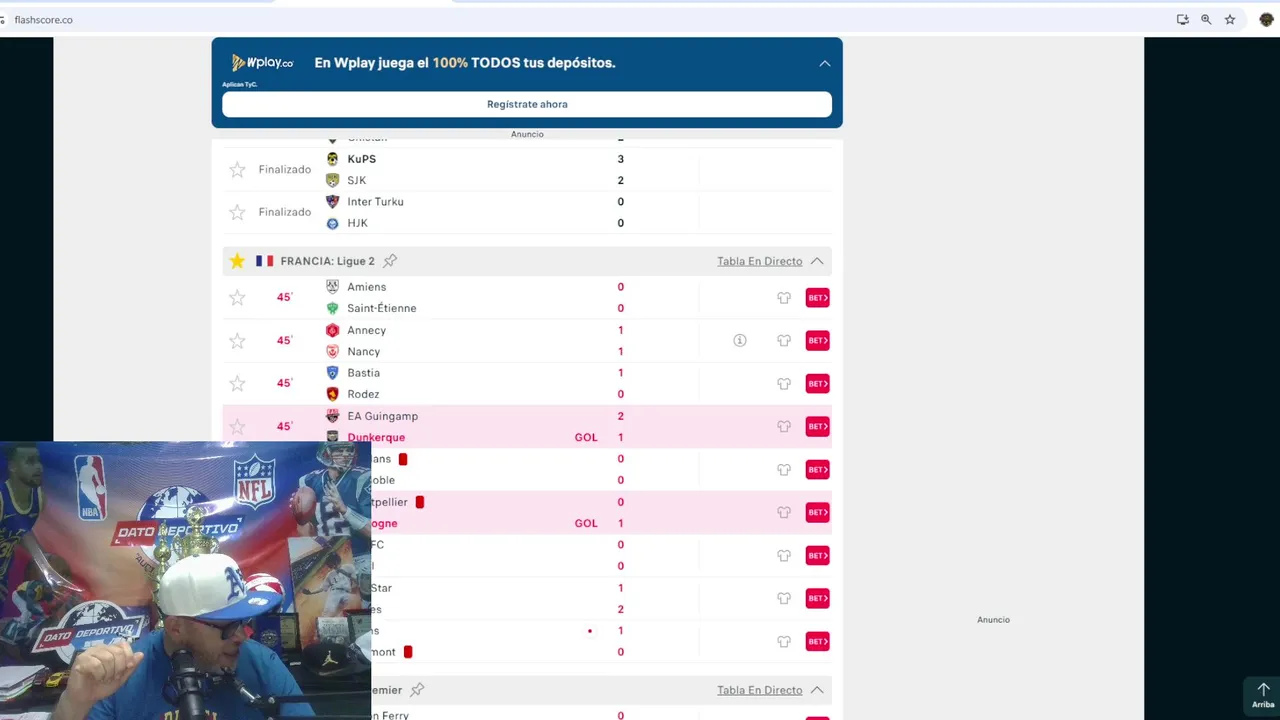1280x720 pixels.
Task: Pin the league ending in 'emier'
Action: (x=417, y=690)
